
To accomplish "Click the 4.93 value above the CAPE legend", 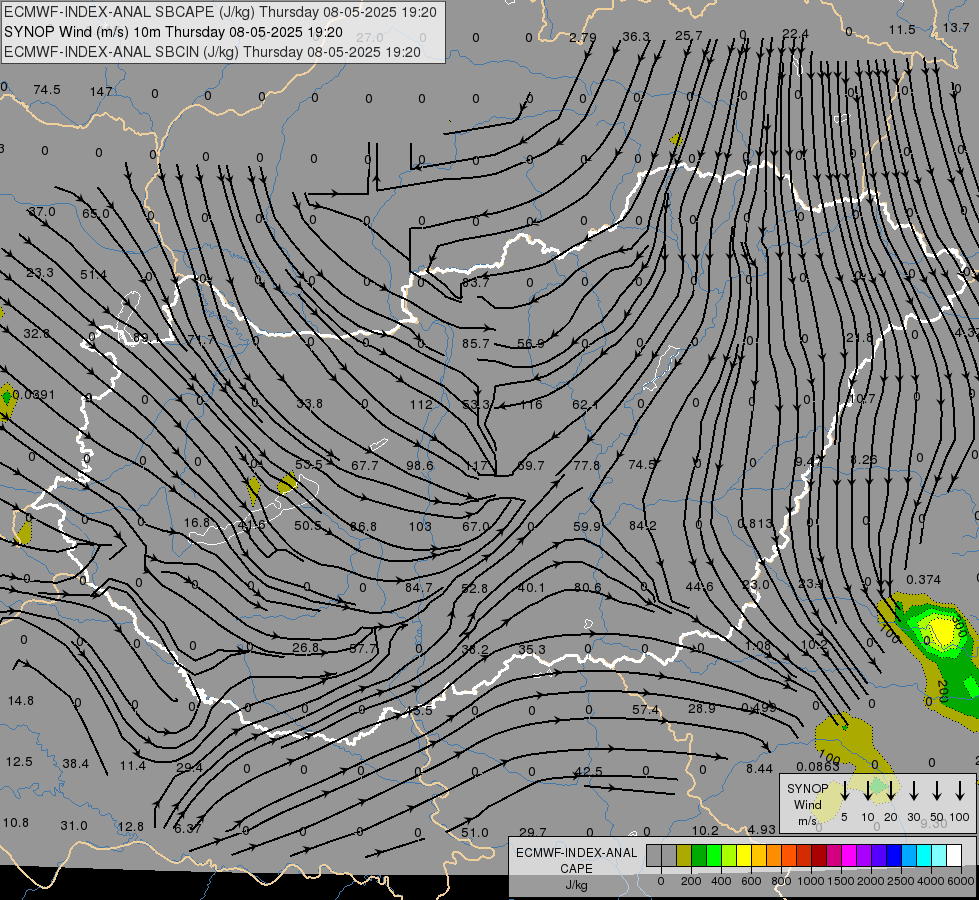I will point(762,830).
